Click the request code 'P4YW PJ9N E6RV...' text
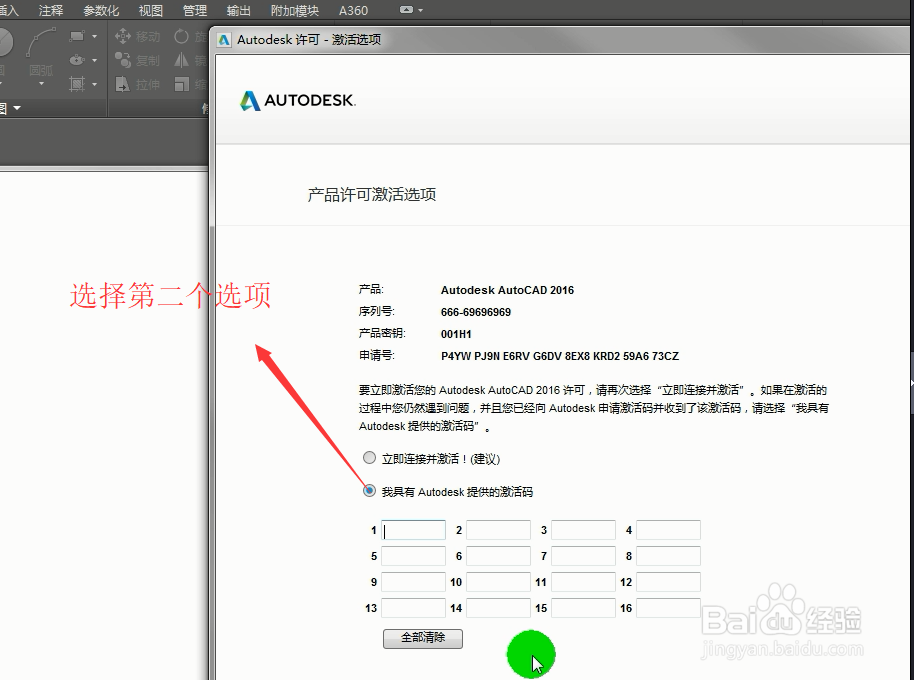The height and width of the screenshot is (680, 914). point(560,356)
